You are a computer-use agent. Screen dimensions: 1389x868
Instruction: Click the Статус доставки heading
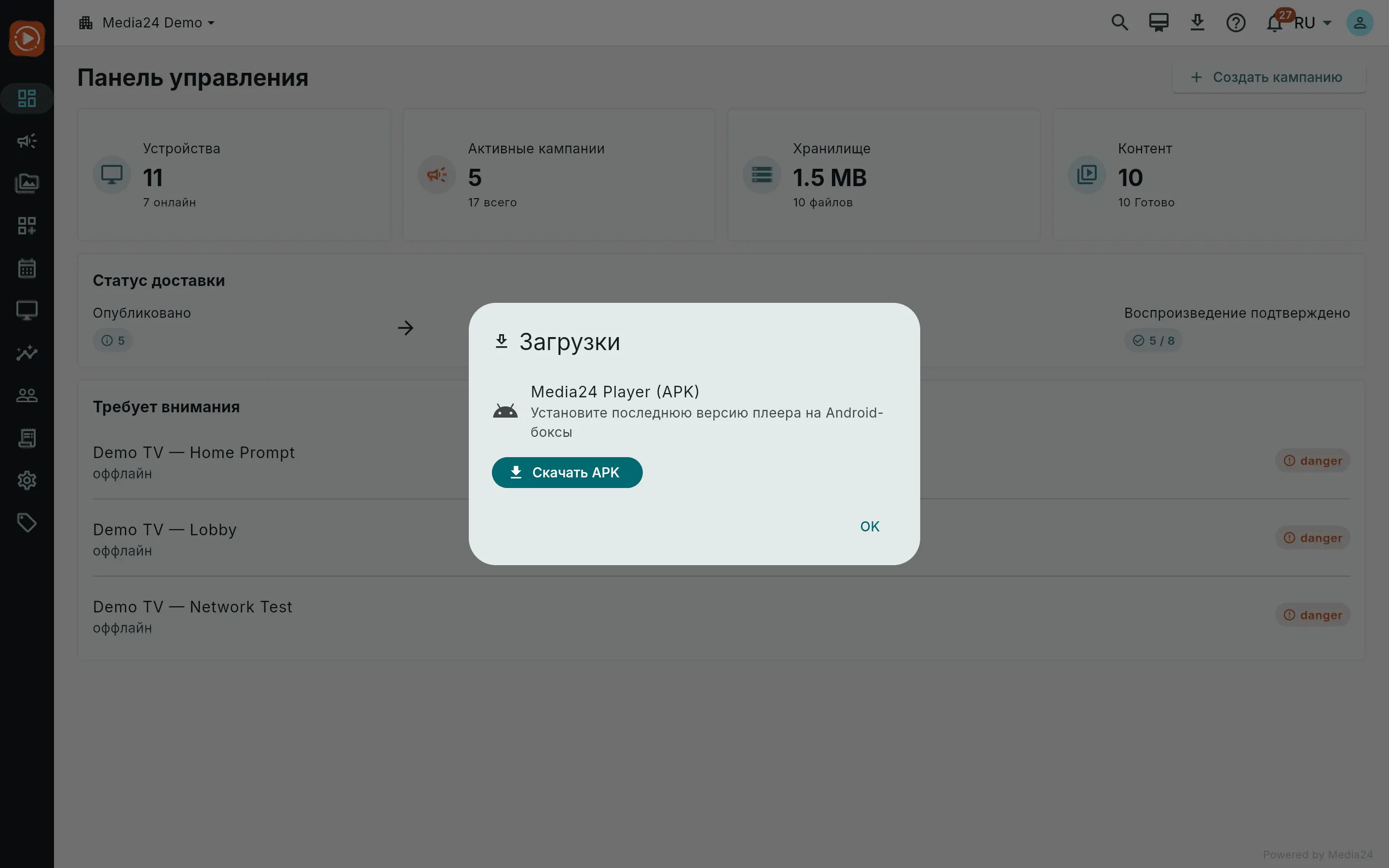159,281
